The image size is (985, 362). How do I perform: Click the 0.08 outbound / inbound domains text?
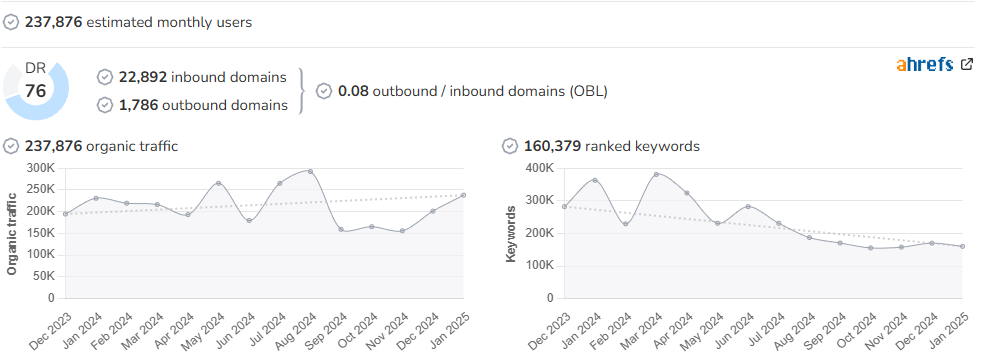click(472, 91)
